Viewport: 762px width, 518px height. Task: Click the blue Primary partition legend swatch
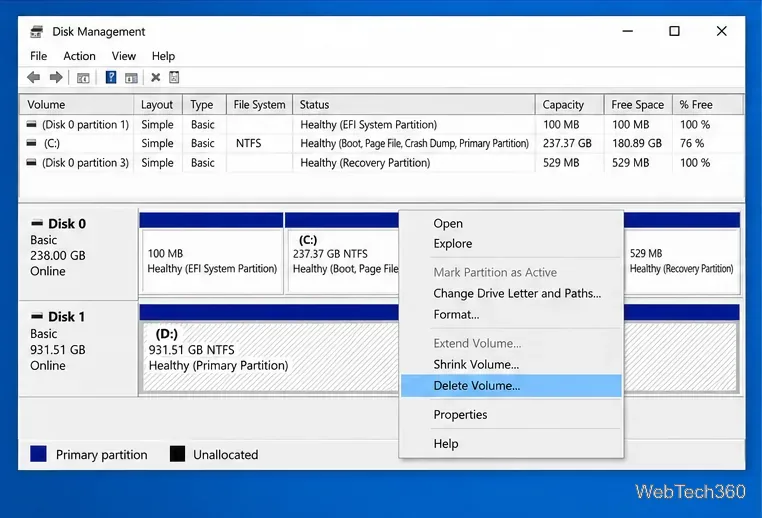(38, 454)
